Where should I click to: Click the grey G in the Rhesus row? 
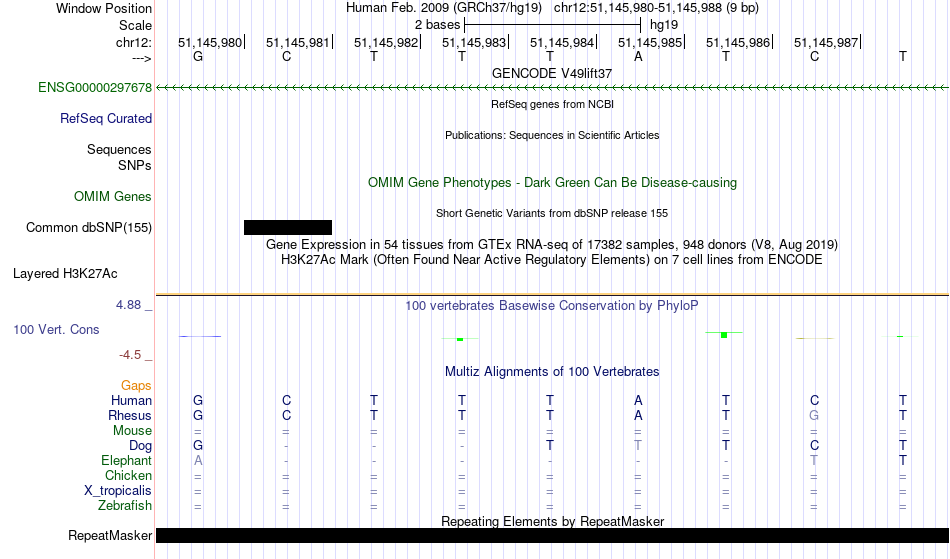click(x=814, y=415)
